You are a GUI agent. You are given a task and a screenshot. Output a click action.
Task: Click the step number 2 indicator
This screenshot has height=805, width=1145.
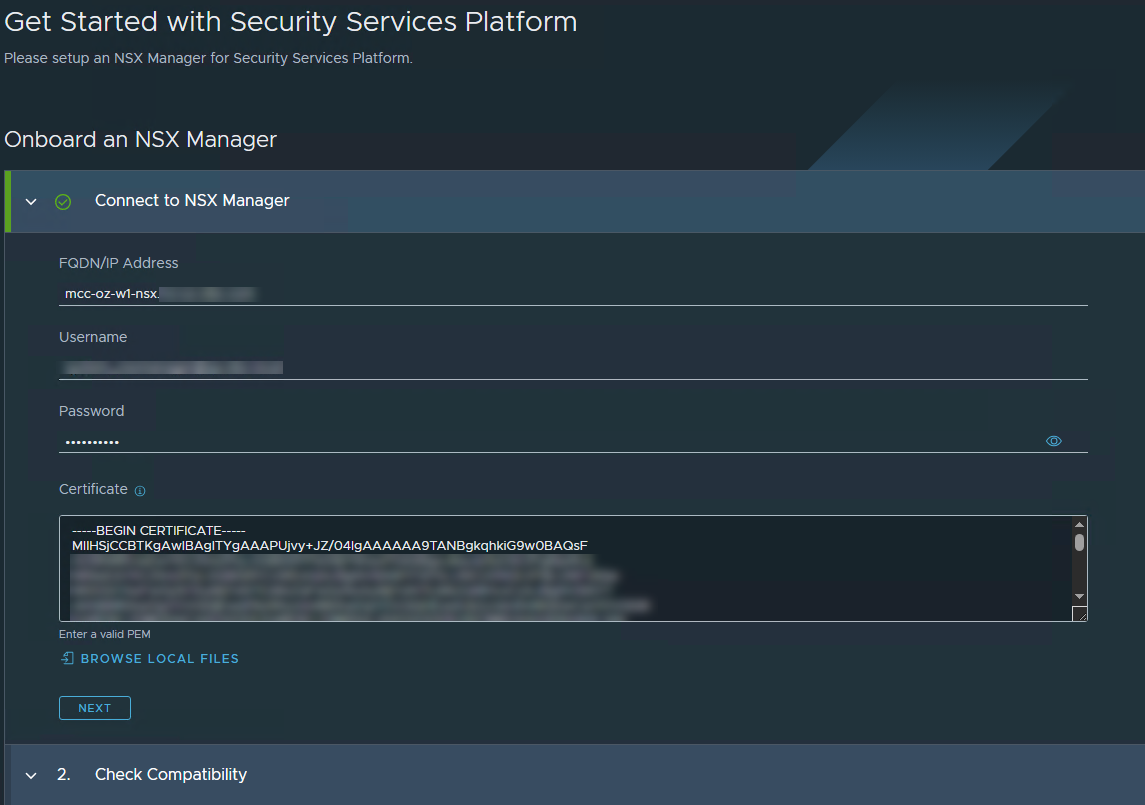(63, 775)
